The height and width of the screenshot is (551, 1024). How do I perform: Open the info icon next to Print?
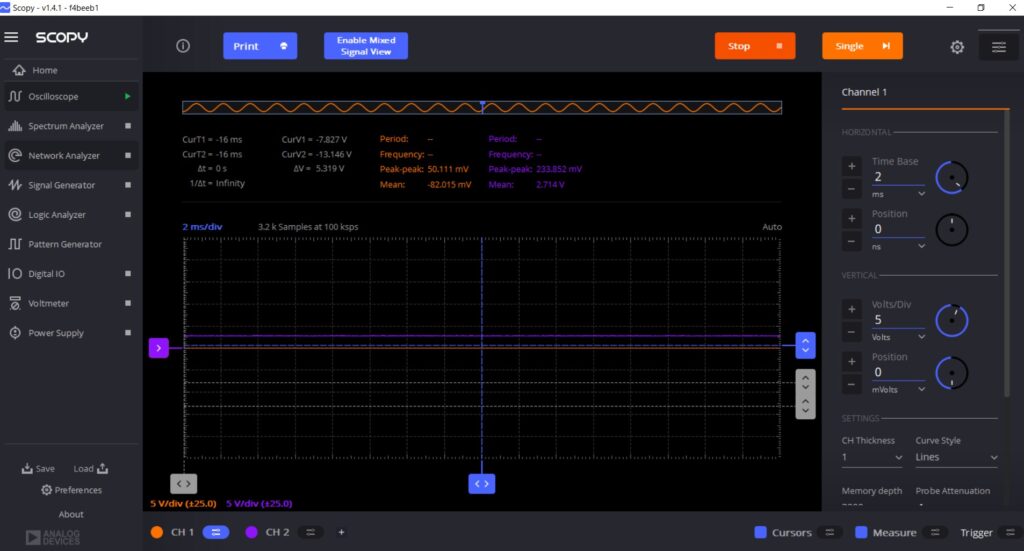point(183,46)
